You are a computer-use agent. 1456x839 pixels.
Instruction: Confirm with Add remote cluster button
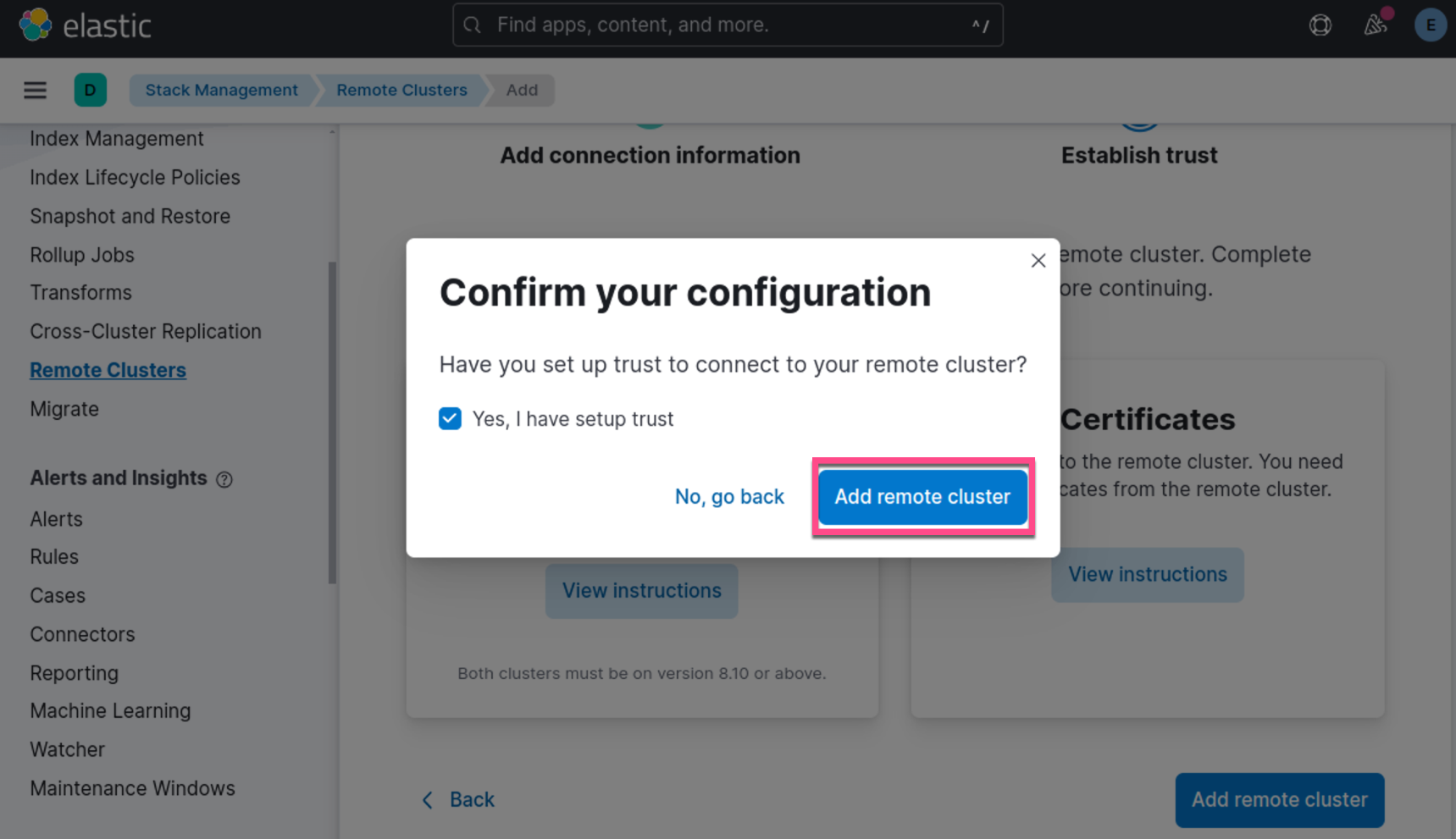tap(922, 497)
